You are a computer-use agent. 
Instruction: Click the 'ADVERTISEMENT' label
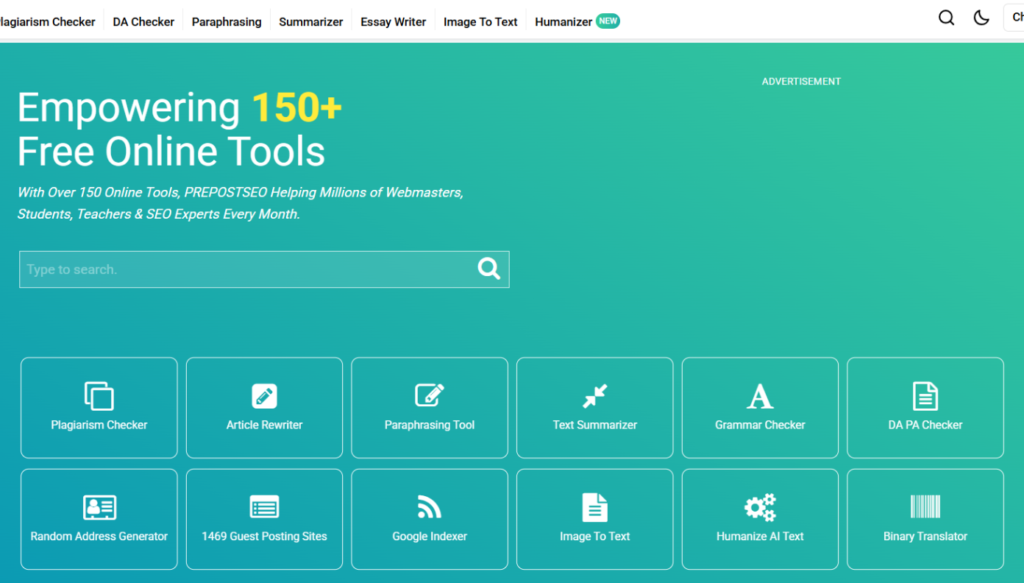[x=801, y=82]
